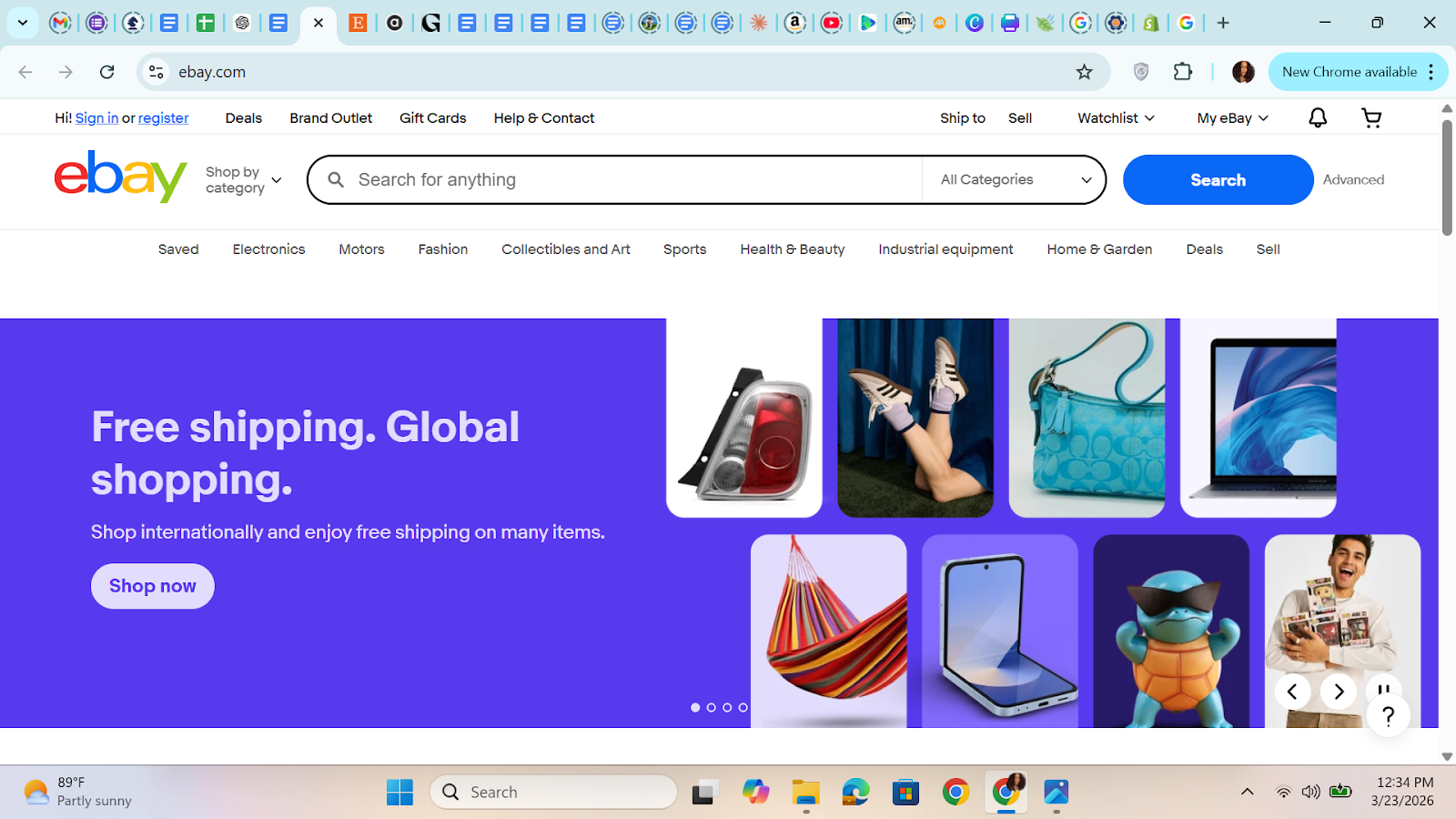Select the first carousel indicator dot

pos(695,707)
